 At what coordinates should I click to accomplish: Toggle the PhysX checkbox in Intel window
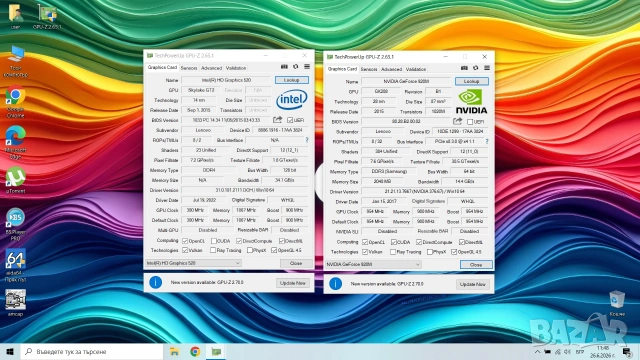[x=250, y=250]
